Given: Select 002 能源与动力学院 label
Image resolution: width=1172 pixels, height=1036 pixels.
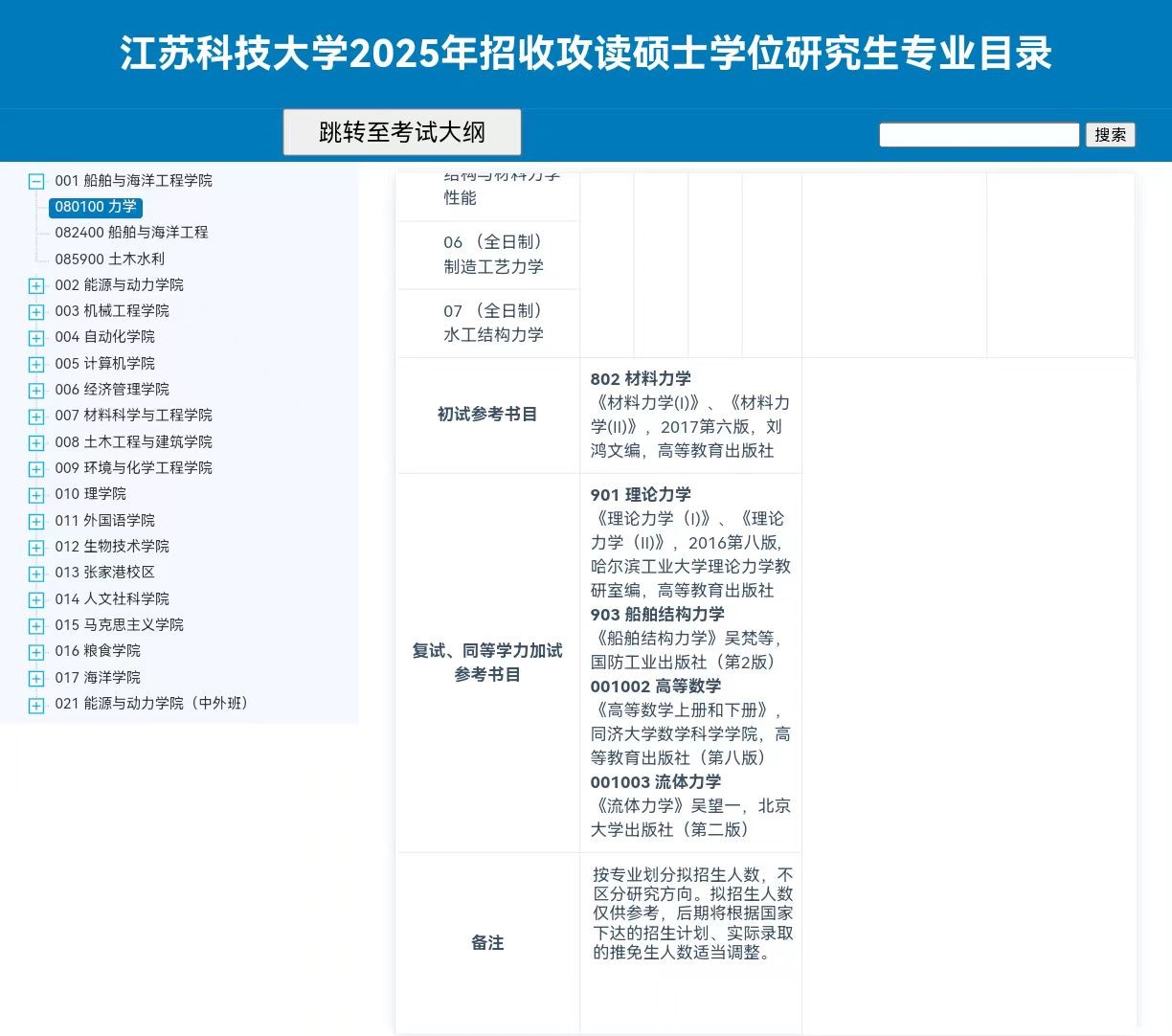Looking at the screenshot, I should 119,284.
